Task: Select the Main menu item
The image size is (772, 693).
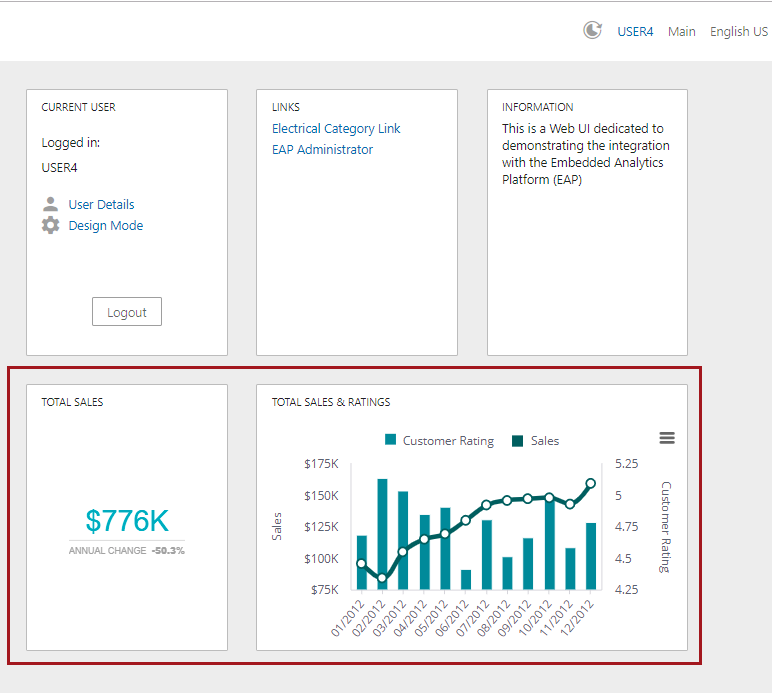Action: click(681, 32)
